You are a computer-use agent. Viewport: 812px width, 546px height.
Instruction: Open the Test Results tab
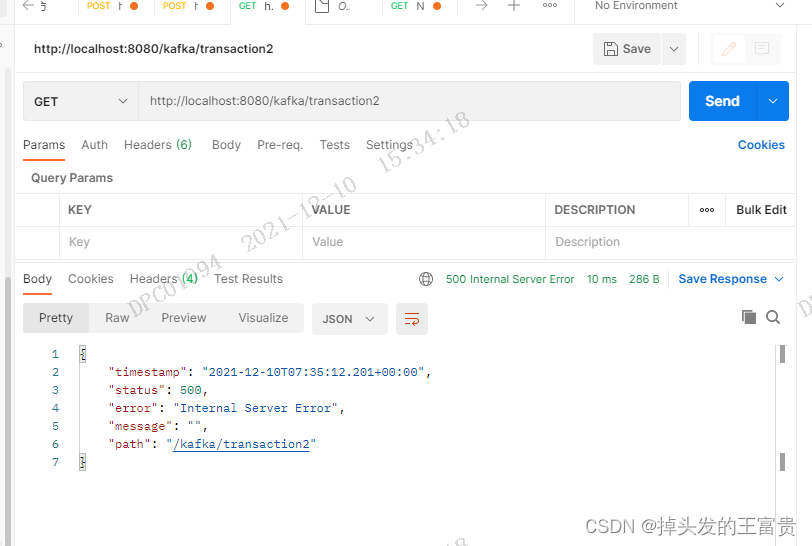[249, 279]
